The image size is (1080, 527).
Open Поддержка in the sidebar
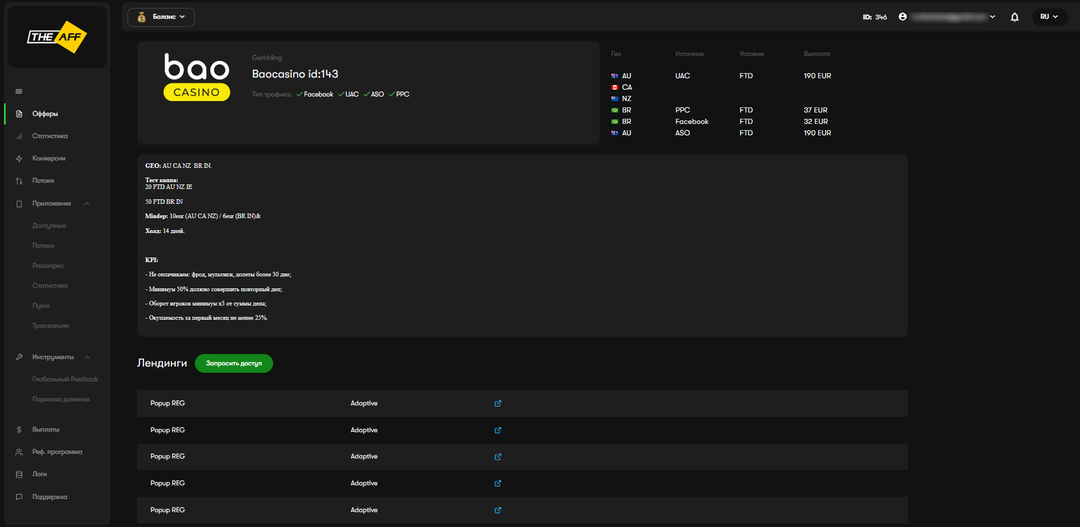coord(50,496)
